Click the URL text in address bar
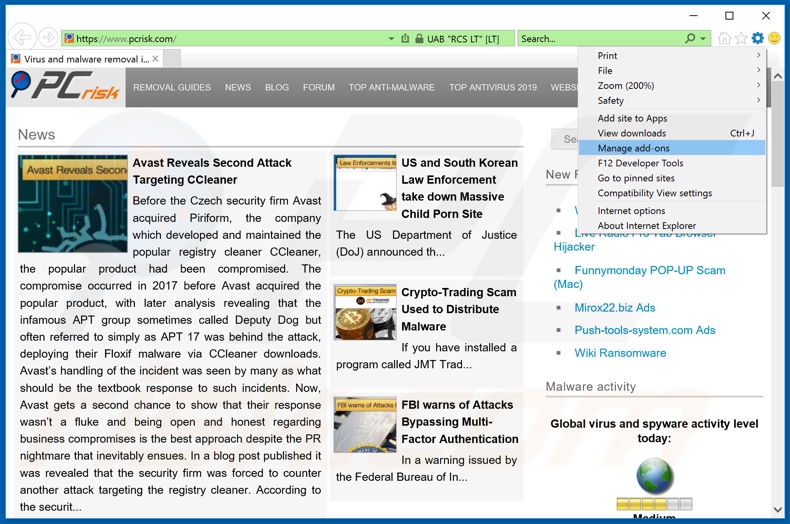The height and width of the screenshot is (524, 790). (x=126, y=39)
